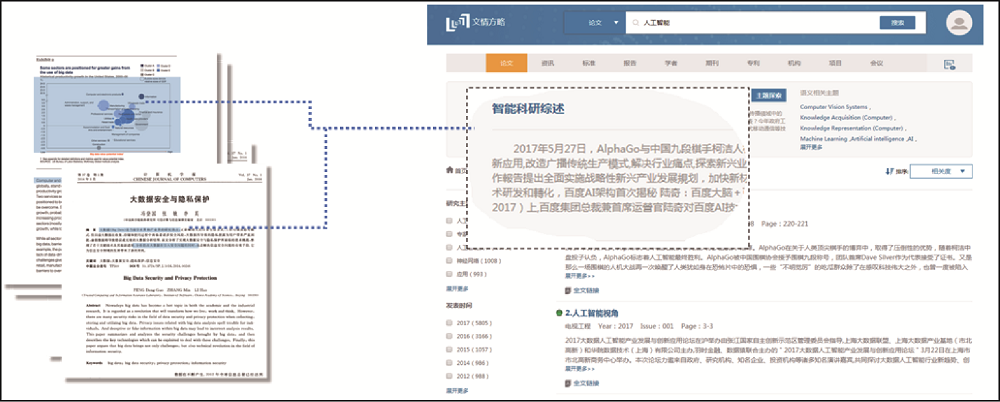Click the document icon beside second 全文链接
1000x402 pixels.
(x=568, y=383)
